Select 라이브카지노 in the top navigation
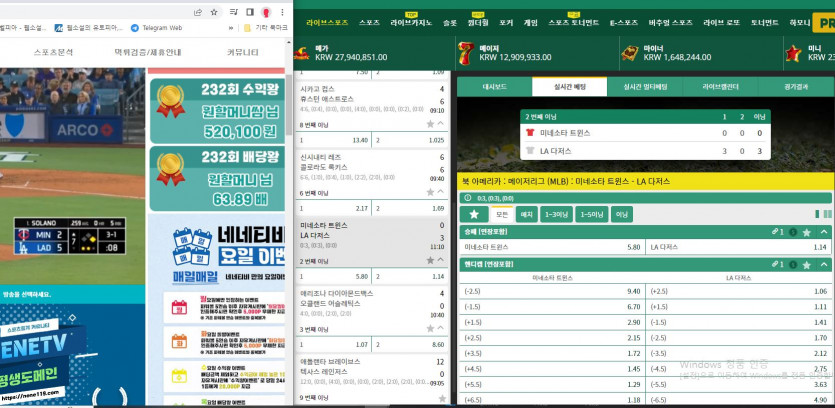 [411, 23]
